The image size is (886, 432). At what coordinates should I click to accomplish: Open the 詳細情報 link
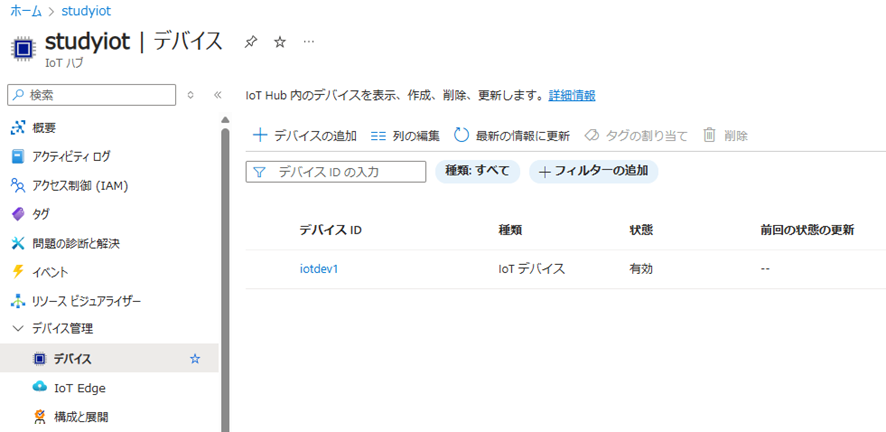tap(572, 95)
